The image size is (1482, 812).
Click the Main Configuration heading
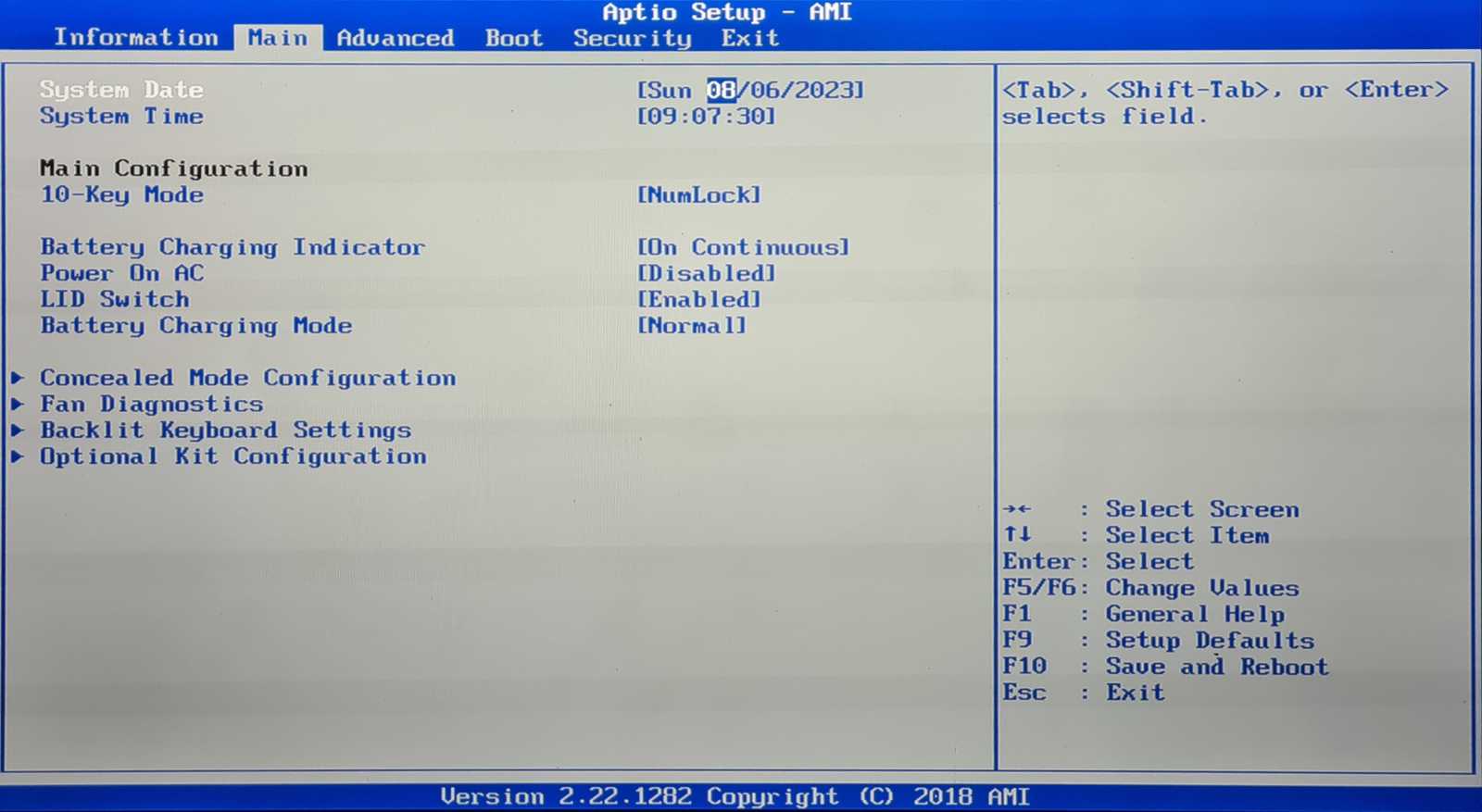[x=174, y=169]
